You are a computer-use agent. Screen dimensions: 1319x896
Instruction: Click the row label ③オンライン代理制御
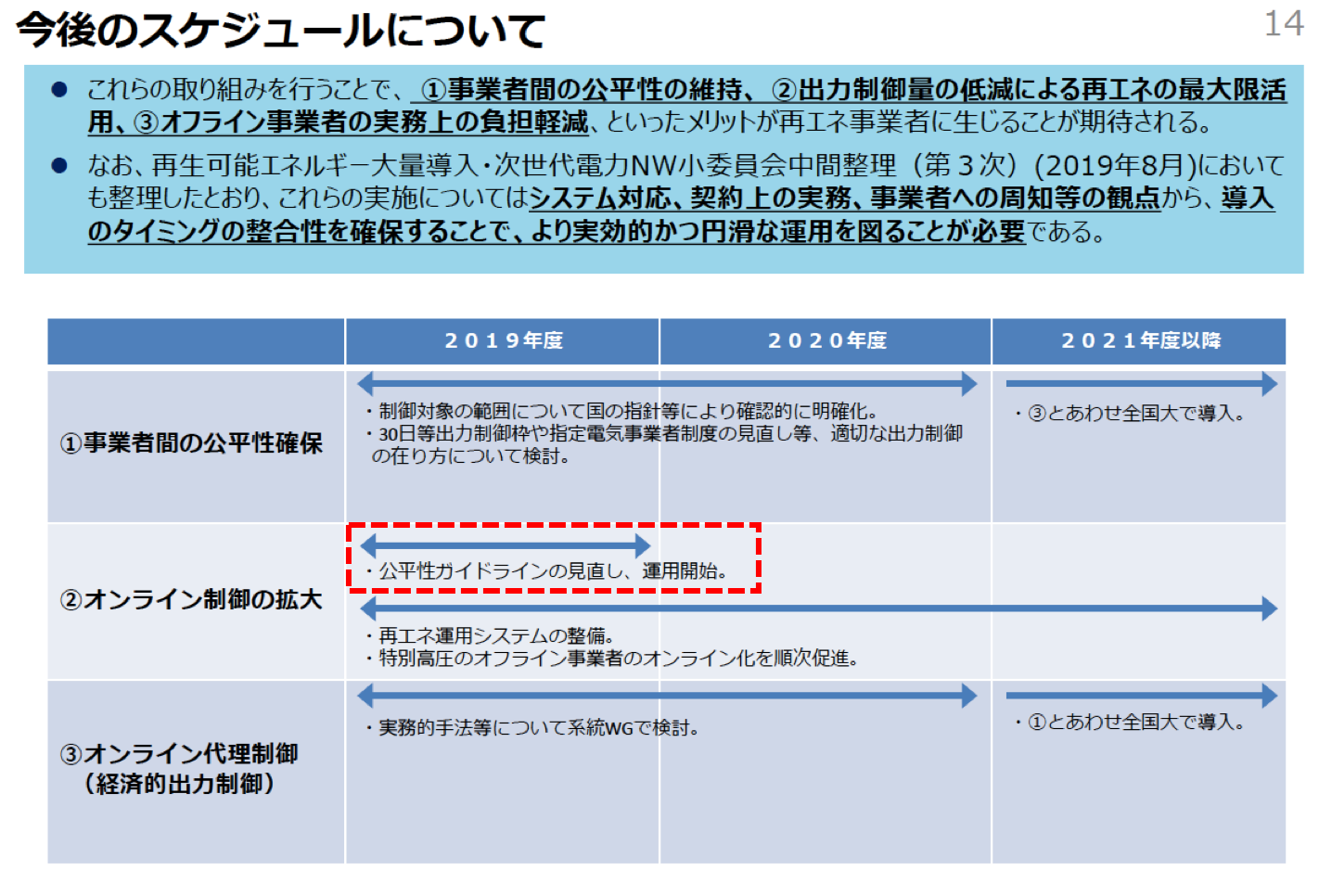(179, 754)
